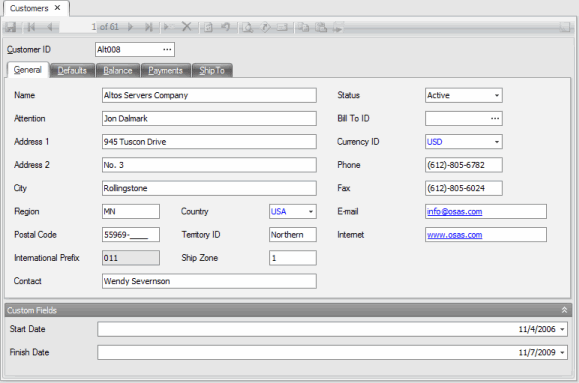Click the Postal Code field
This screenshot has width=579, height=383.
point(131,235)
